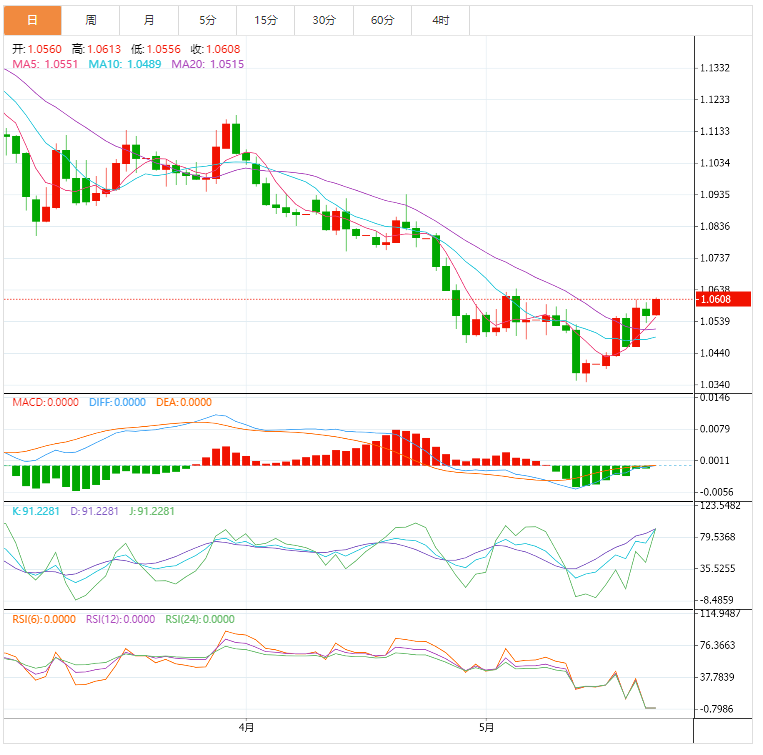Screen dimensions: 763x755
Task: Click the D: 91.2281 indicator label
Action: coord(94,511)
